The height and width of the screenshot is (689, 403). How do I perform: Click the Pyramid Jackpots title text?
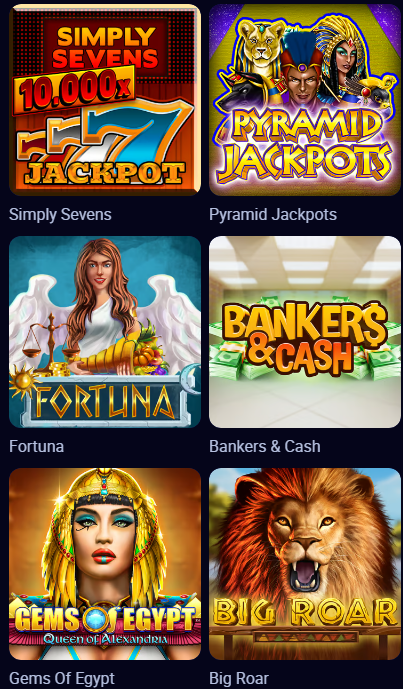point(273,214)
